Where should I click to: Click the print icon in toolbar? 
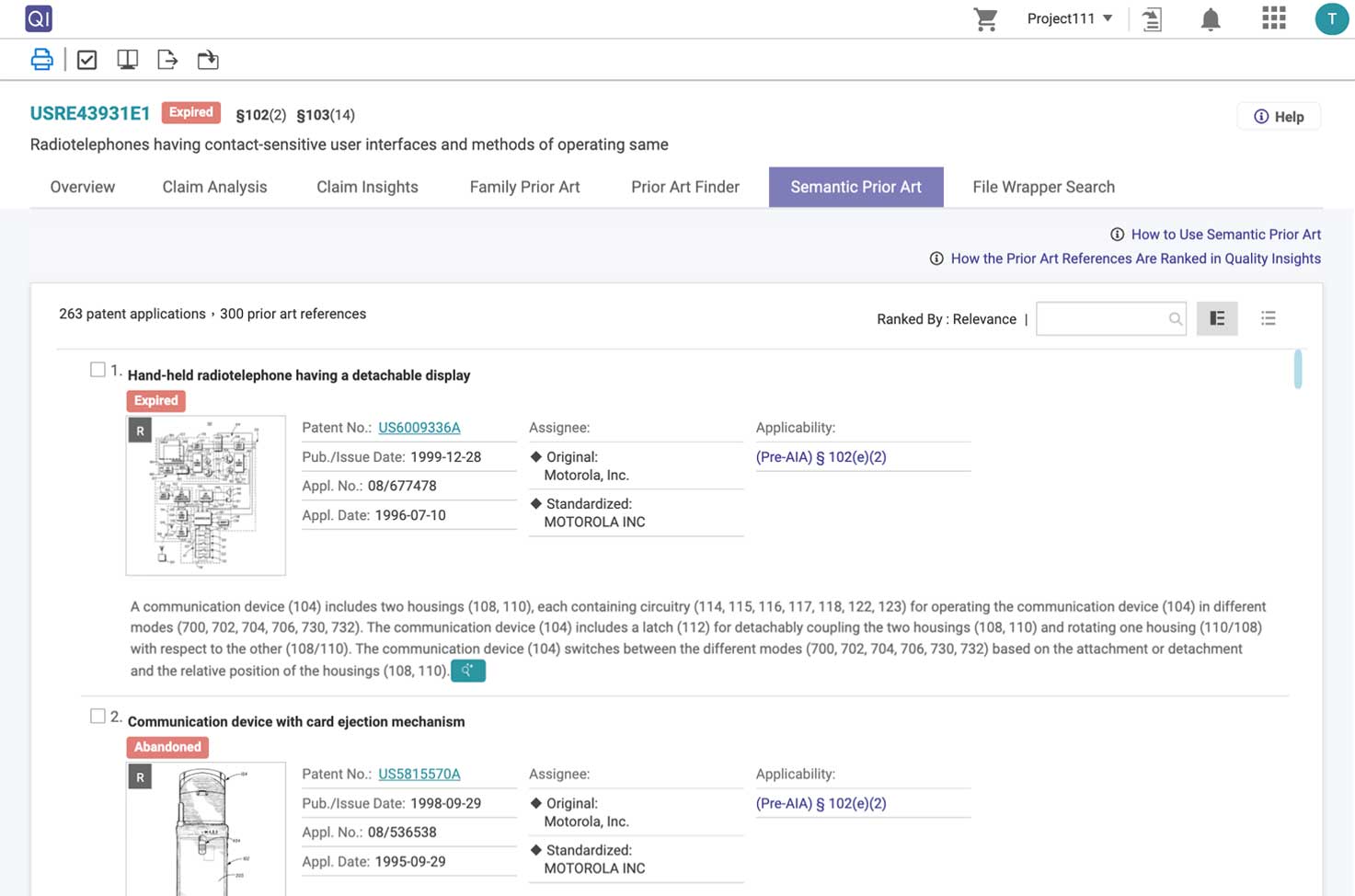[41, 60]
